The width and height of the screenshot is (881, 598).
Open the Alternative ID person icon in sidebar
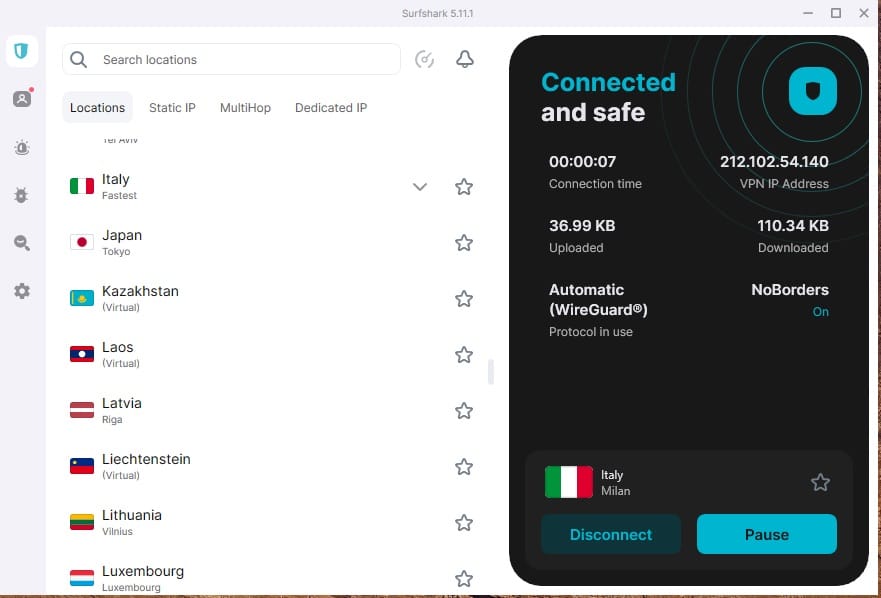tap(22, 99)
